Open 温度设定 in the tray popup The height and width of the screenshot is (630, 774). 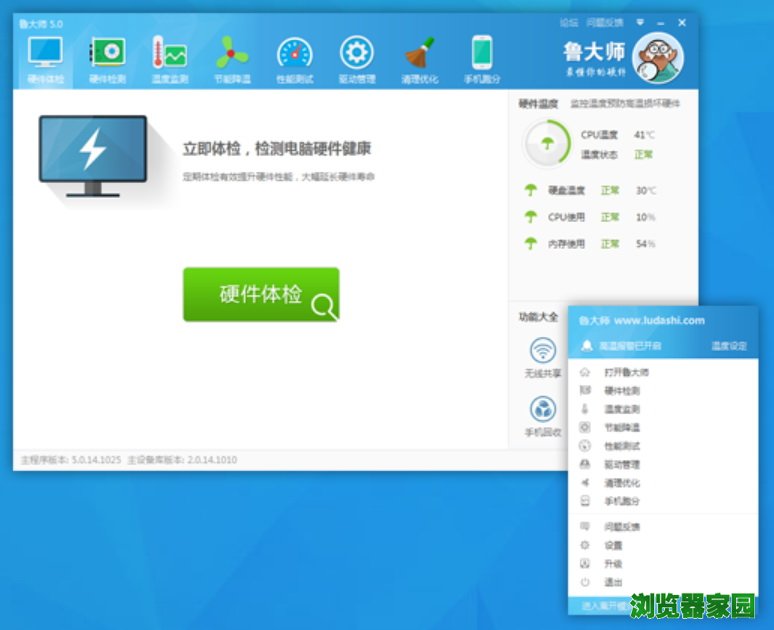pyautogui.click(x=728, y=346)
